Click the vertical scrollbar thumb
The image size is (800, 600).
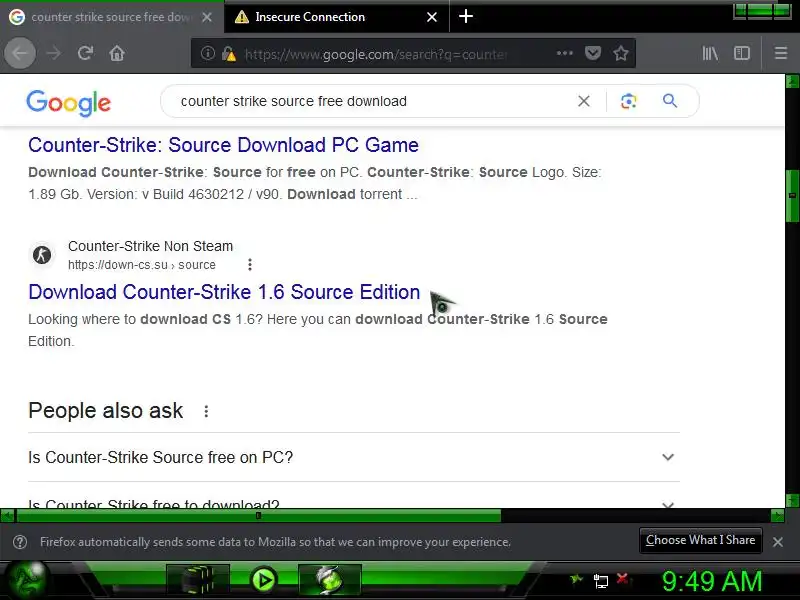(792, 195)
